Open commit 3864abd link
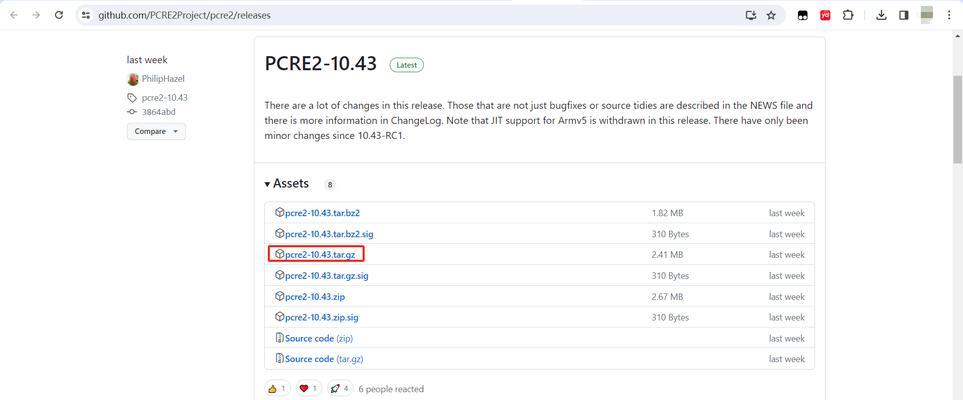This screenshot has height=400, width=963. [x=158, y=112]
